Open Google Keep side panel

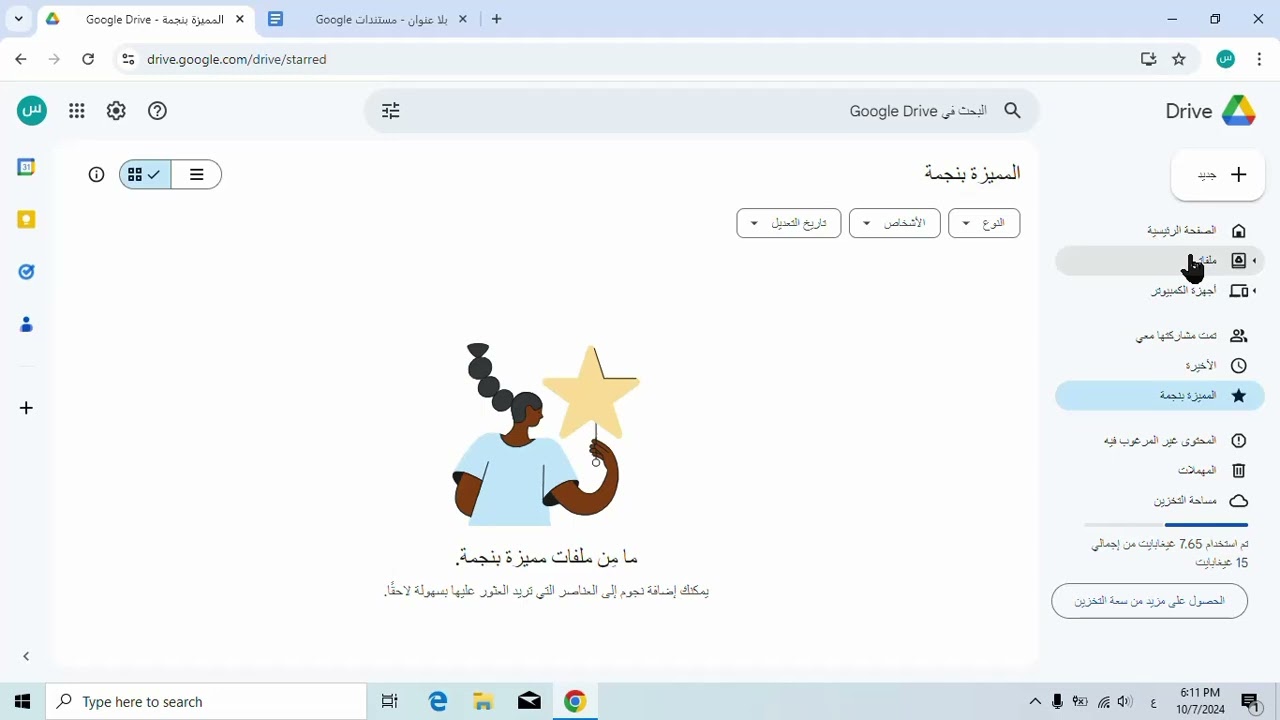(26, 220)
